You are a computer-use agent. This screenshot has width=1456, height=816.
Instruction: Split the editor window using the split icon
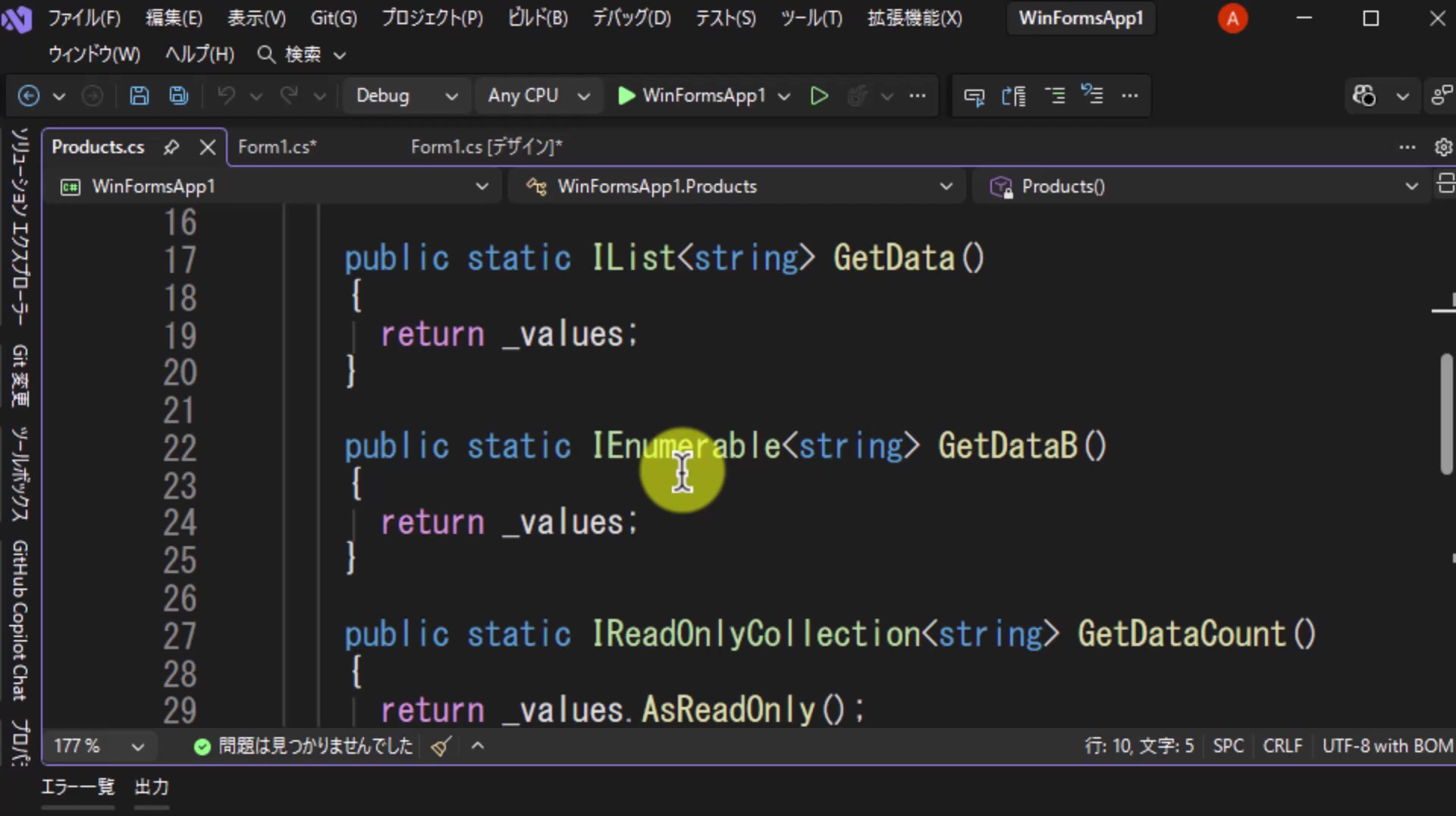click(1445, 184)
